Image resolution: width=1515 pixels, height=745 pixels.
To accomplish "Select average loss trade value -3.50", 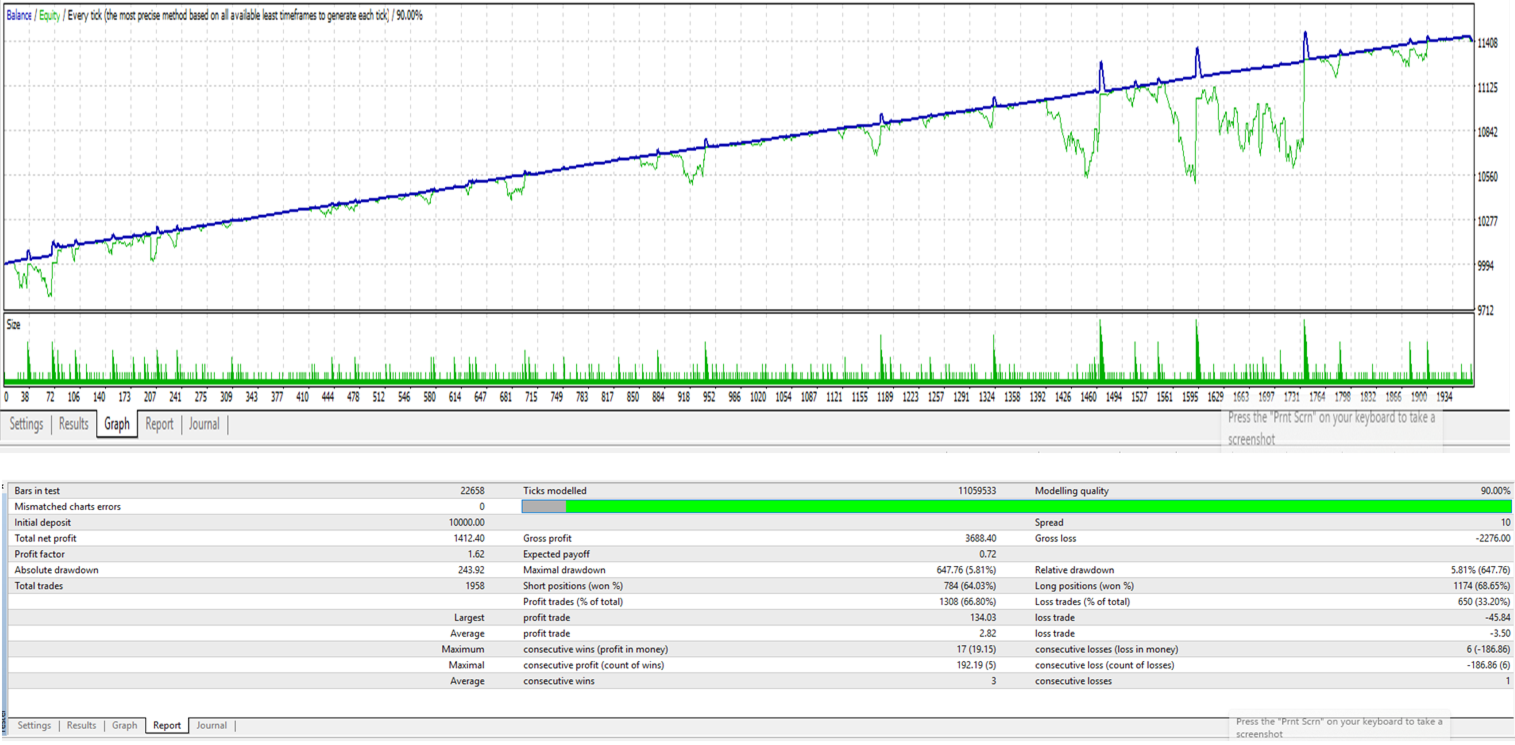I will [x=1499, y=633].
